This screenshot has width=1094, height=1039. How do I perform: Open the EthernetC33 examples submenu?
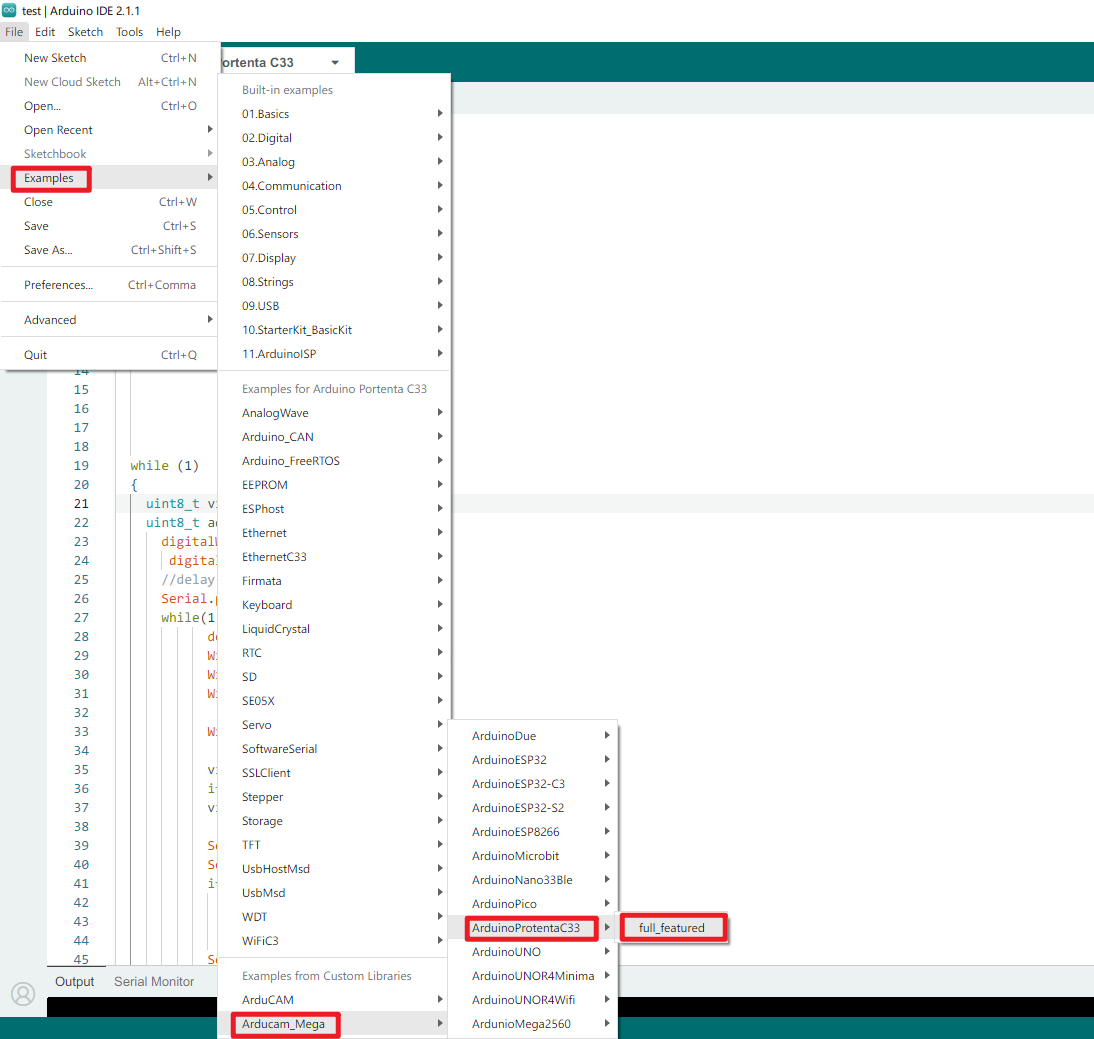334,557
